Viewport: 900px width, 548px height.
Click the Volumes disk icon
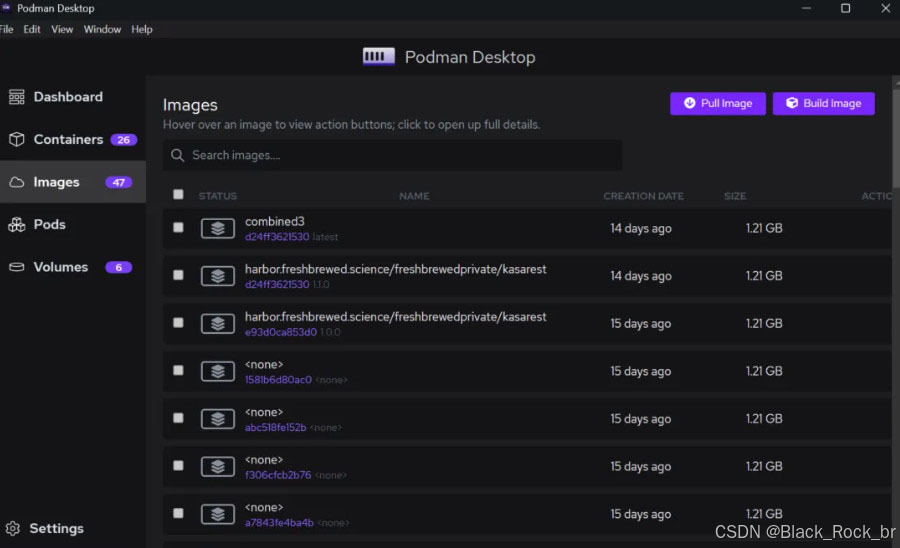(17, 267)
